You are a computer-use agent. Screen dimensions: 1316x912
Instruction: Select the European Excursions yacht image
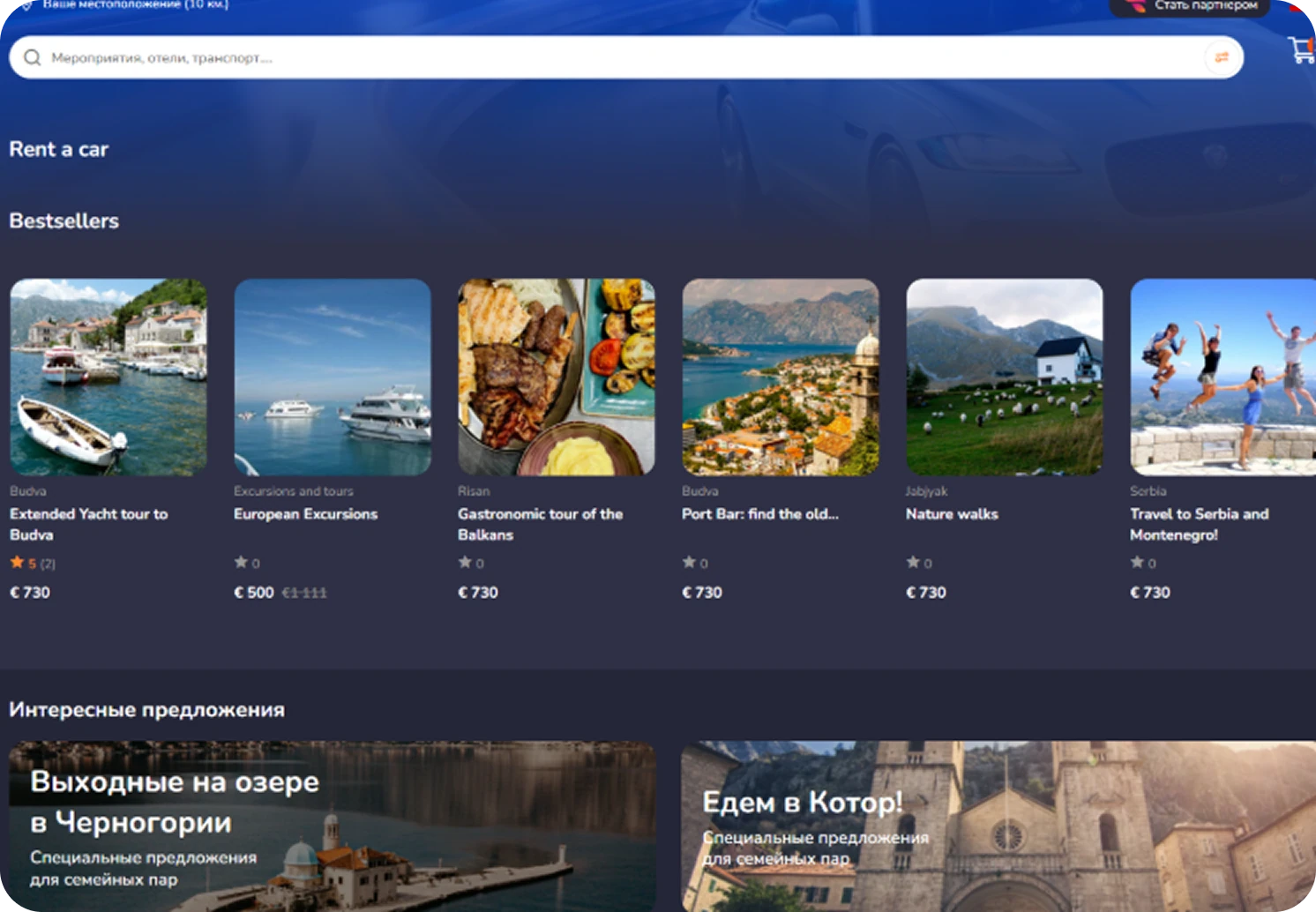(333, 378)
